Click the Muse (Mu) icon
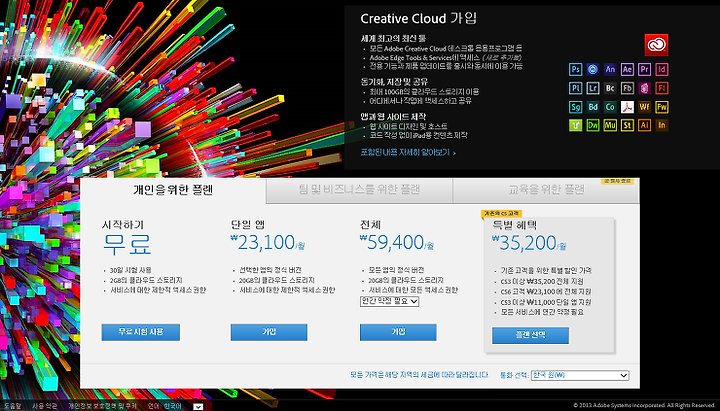The image size is (720, 411). 610,125
